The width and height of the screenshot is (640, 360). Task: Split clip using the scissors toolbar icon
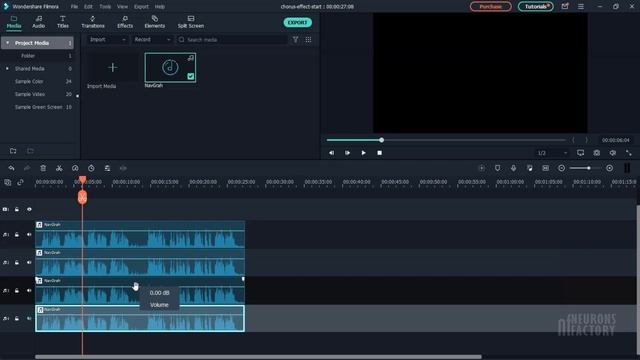pos(59,168)
